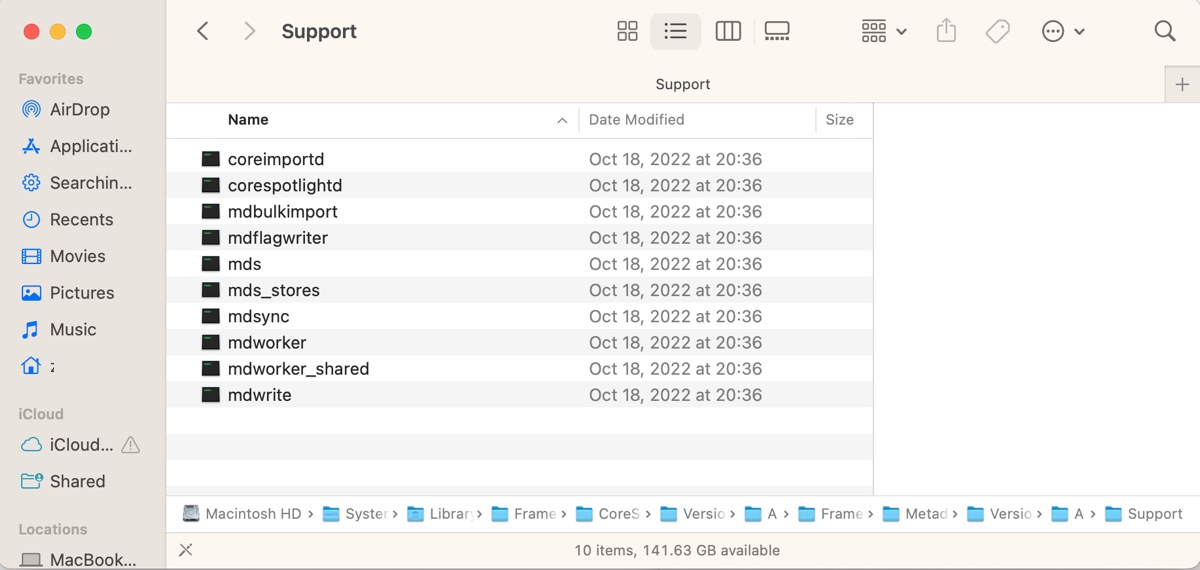This screenshot has height=570, width=1200.
Task: Click the CoreS folder in path bar
Action: click(609, 514)
